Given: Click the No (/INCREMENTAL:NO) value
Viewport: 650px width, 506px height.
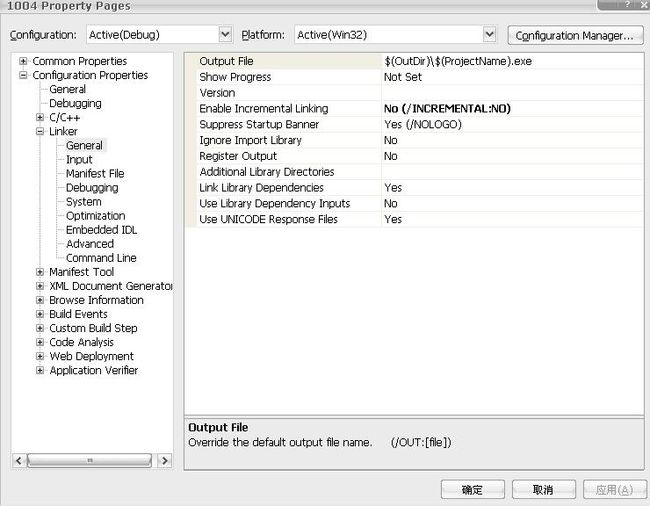Looking at the screenshot, I should 447,109.
